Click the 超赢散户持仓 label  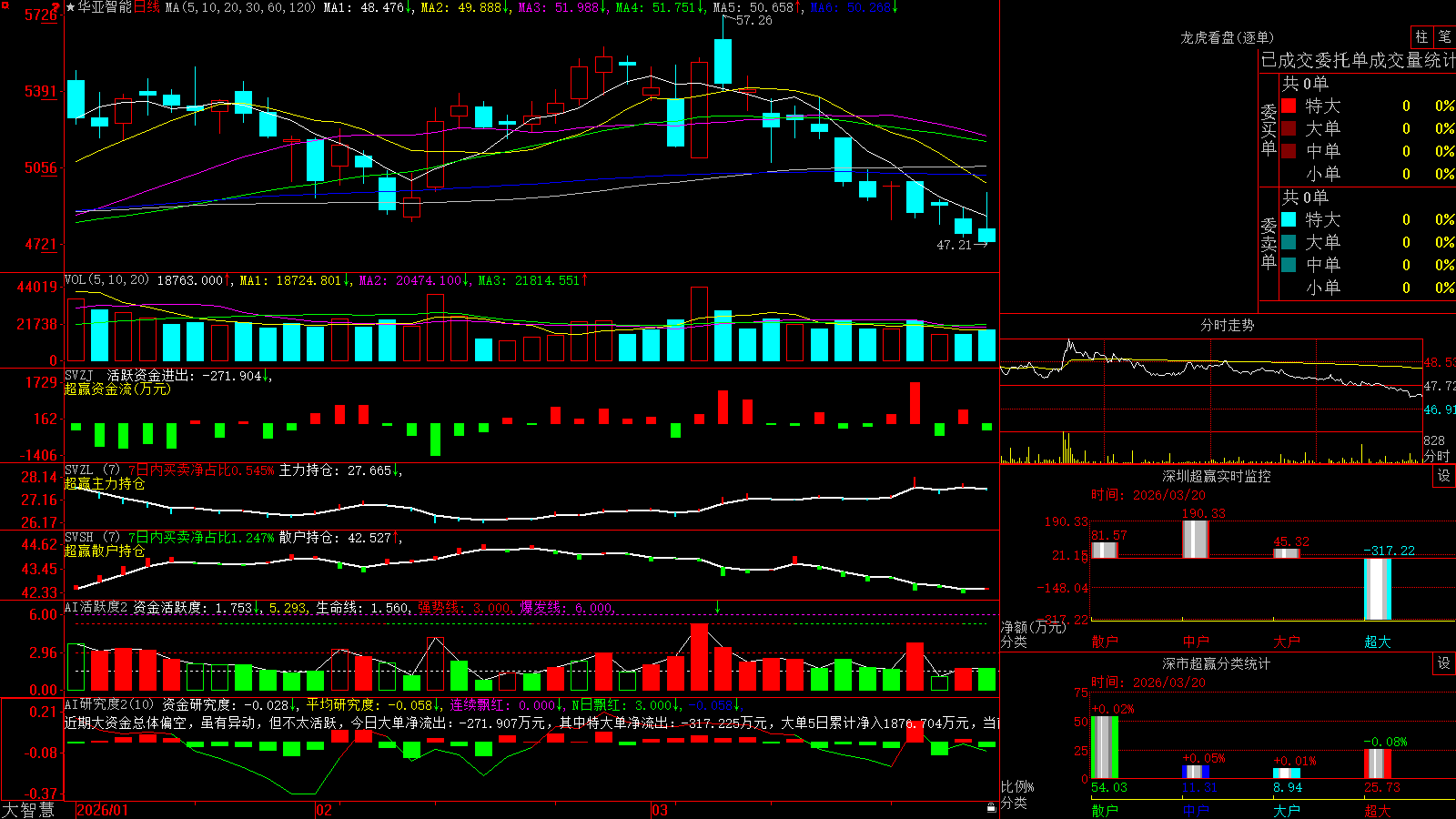(x=105, y=551)
